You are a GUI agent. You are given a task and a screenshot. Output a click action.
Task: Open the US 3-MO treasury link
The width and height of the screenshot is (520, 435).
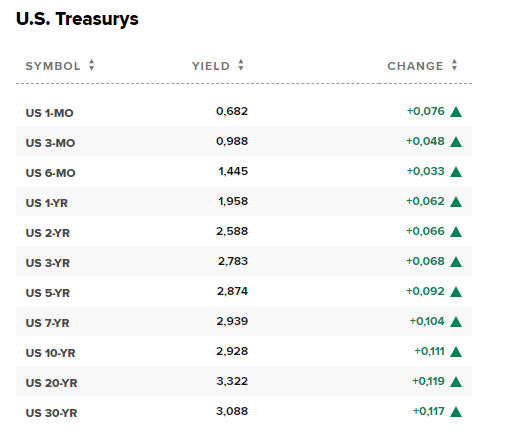(50, 143)
